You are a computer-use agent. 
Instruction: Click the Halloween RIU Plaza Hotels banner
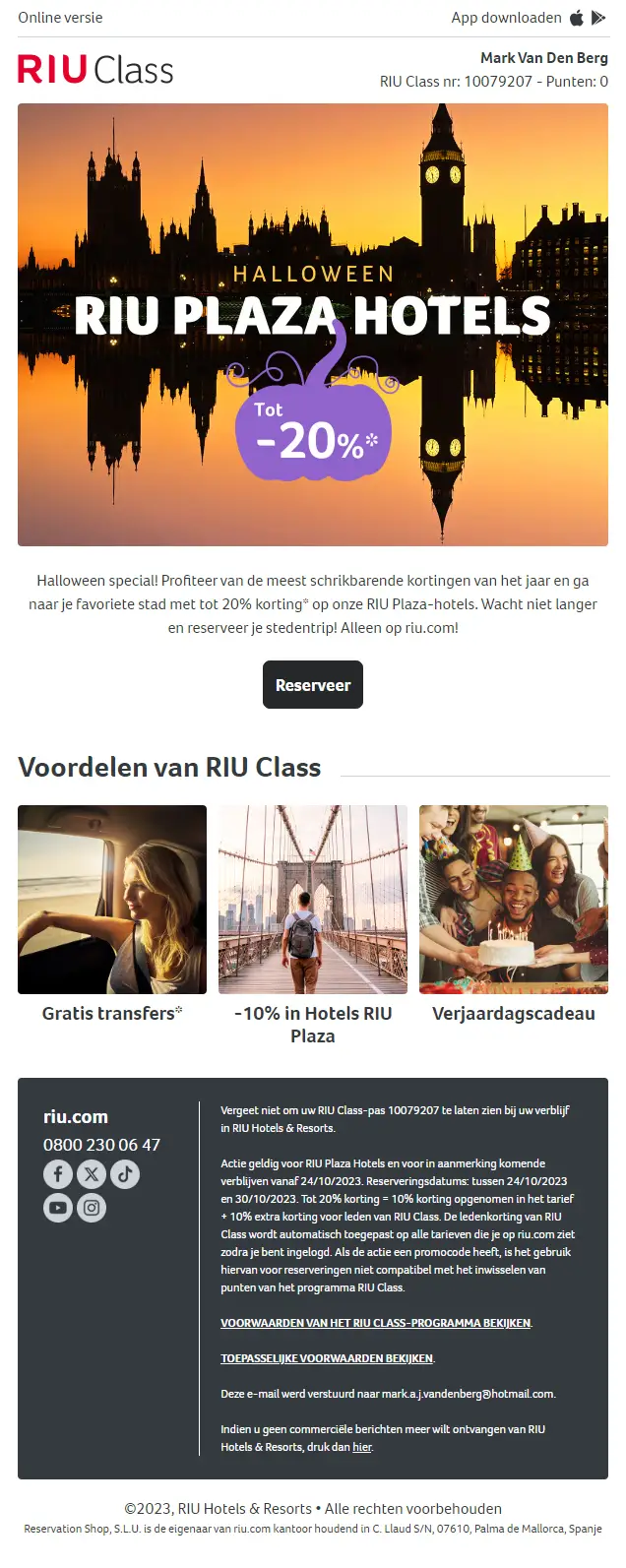pos(313,325)
